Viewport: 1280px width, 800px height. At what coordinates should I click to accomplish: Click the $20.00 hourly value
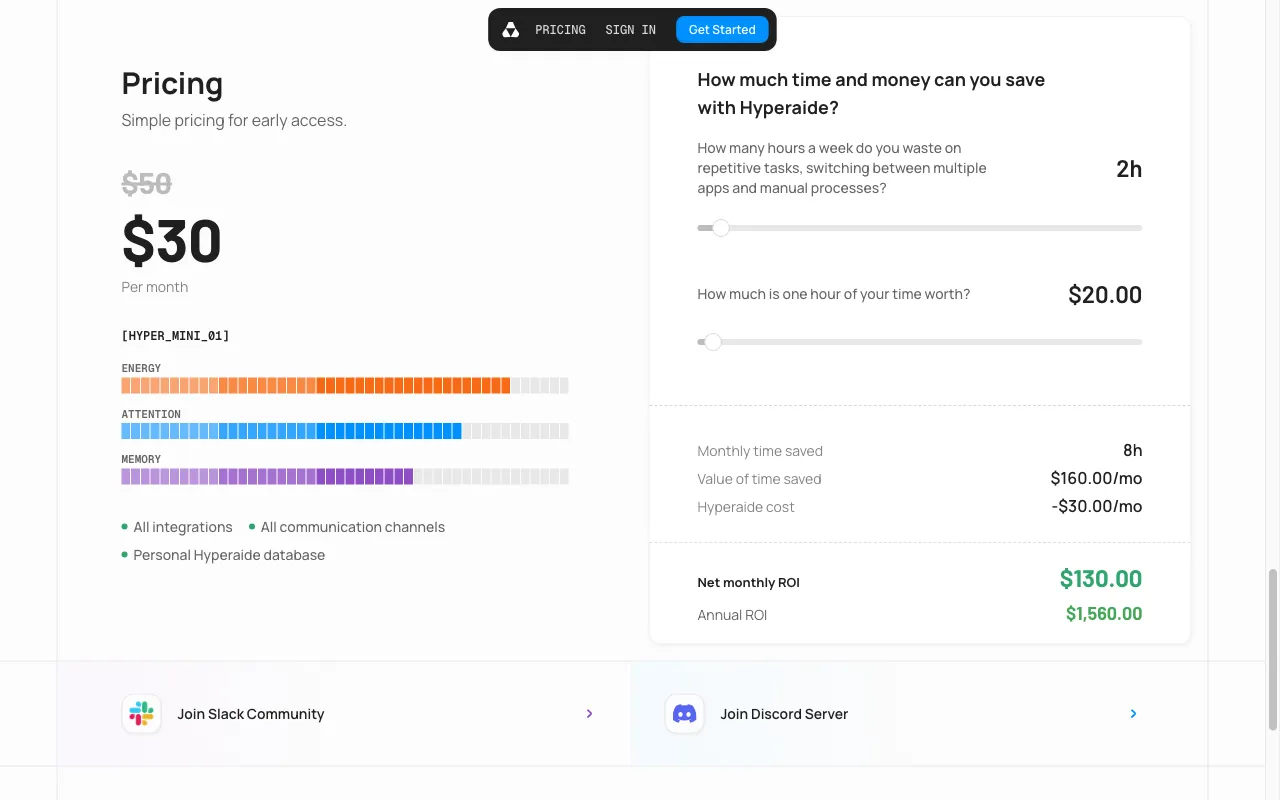click(1105, 295)
